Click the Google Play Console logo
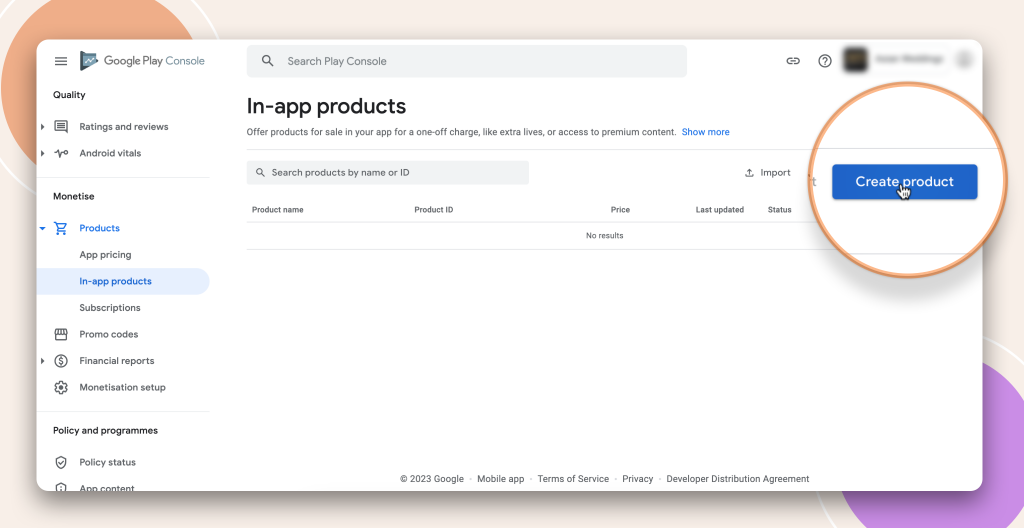Viewport: 1024px width, 528px height. click(142, 61)
